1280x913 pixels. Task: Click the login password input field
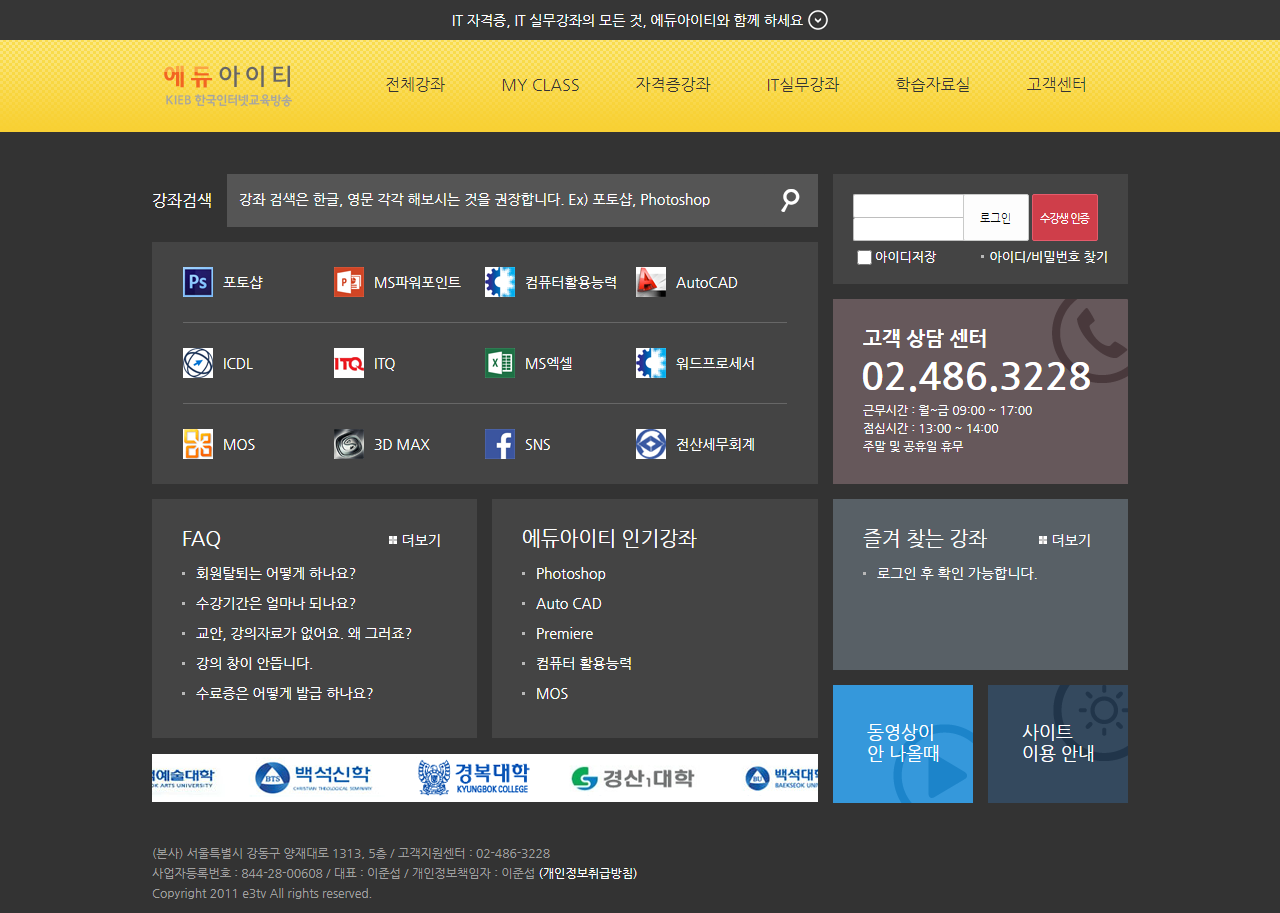click(908, 229)
